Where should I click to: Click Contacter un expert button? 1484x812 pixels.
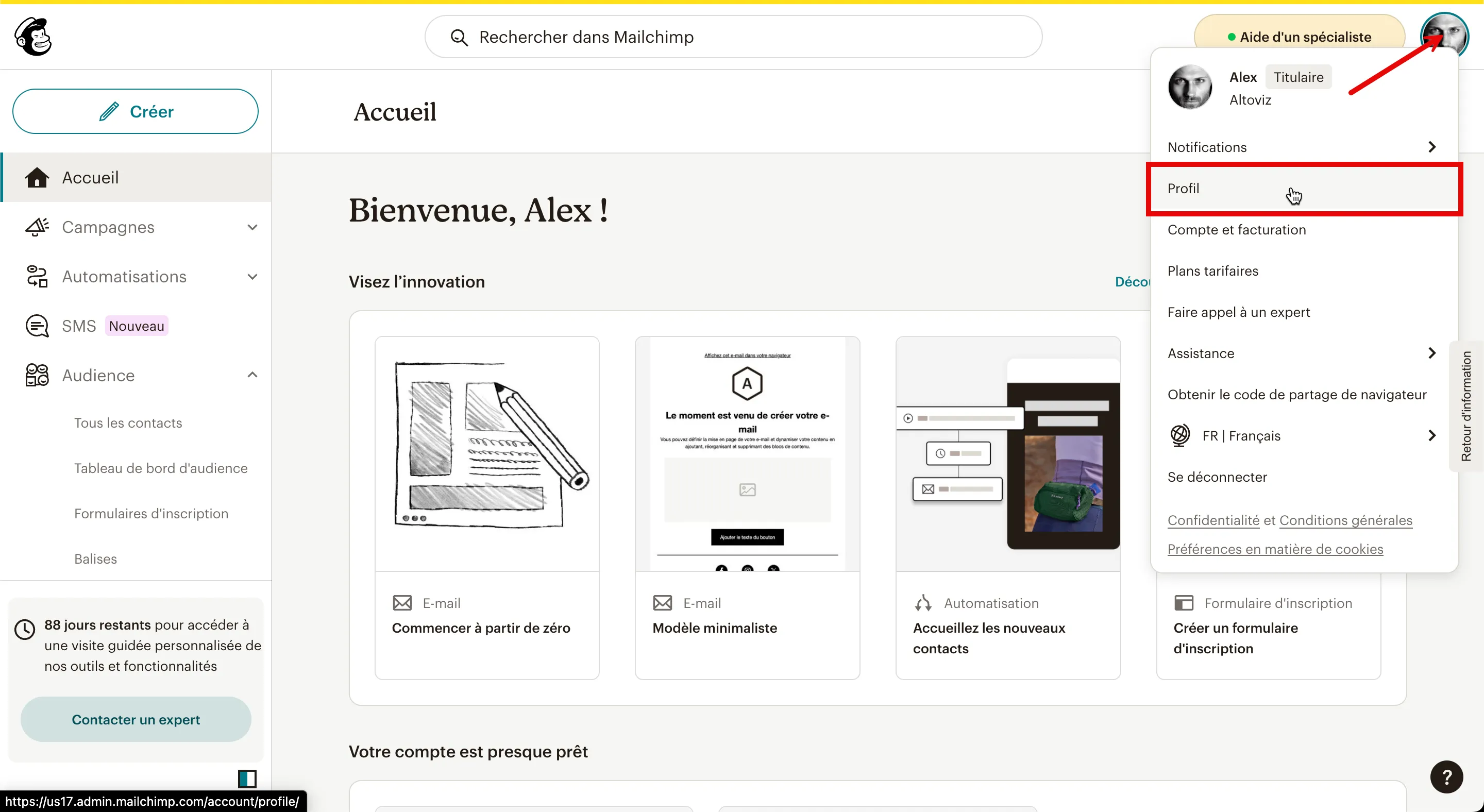click(x=136, y=719)
